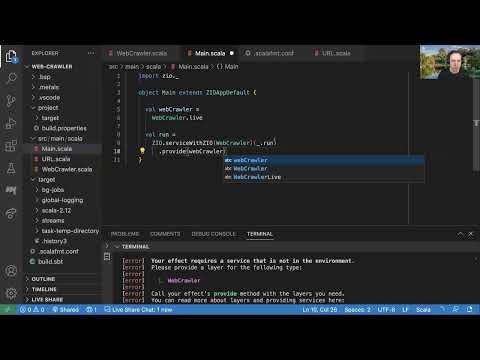
Task: Expand the .vscode folder
Action: point(49,98)
